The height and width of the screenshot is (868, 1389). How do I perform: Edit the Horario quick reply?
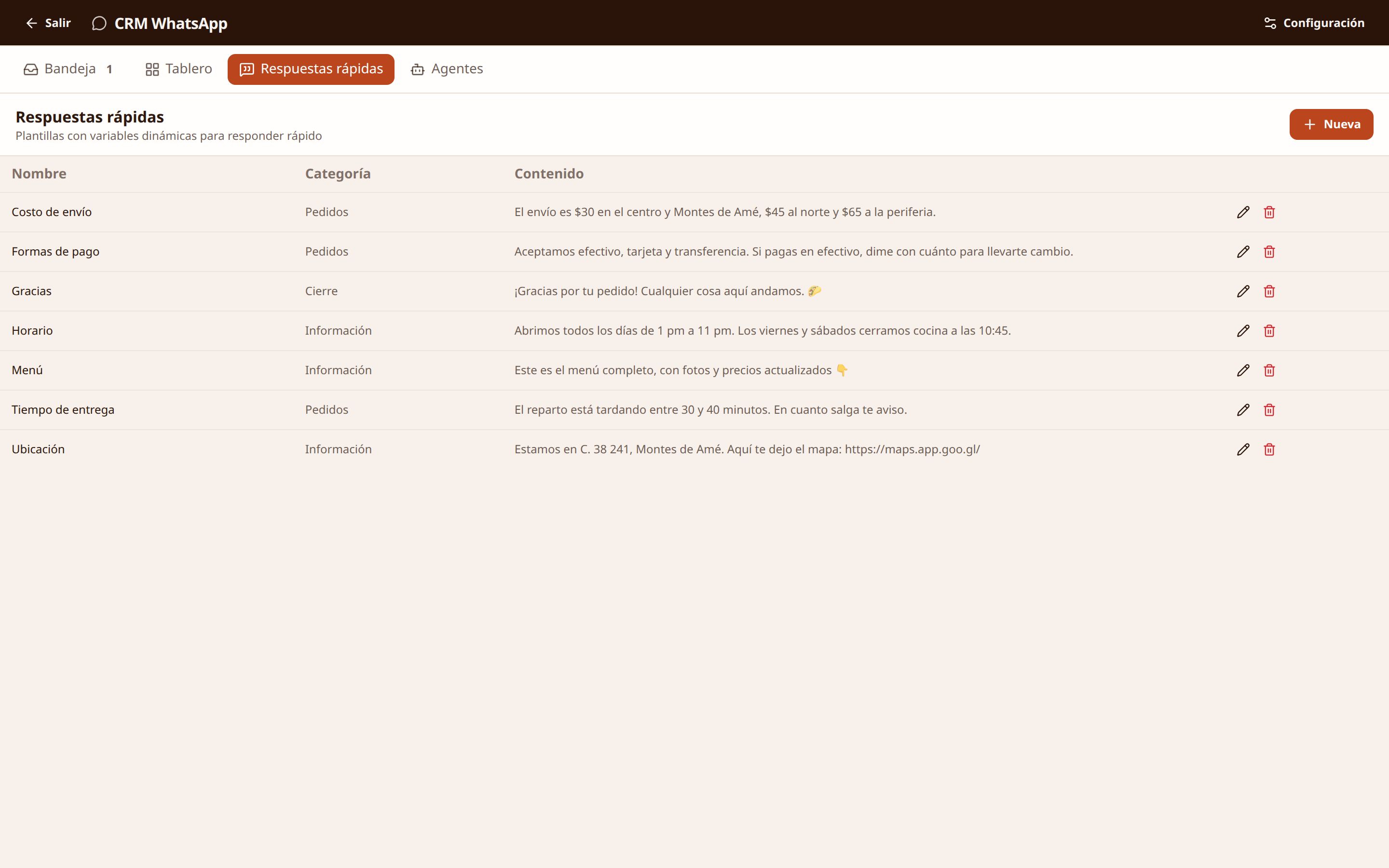1243,331
